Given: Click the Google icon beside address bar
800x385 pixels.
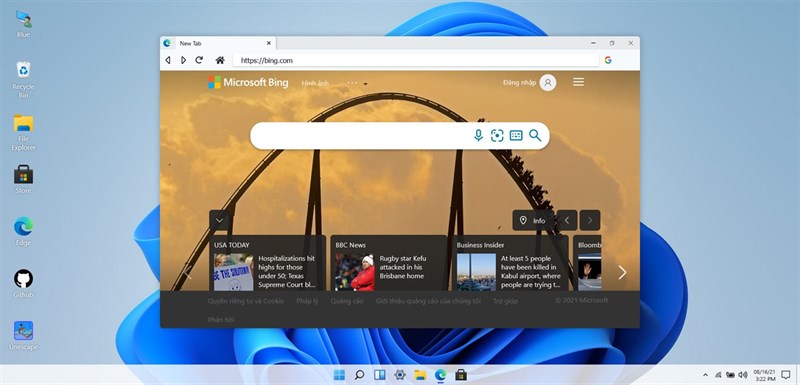Looking at the screenshot, I should tap(608, 60).
